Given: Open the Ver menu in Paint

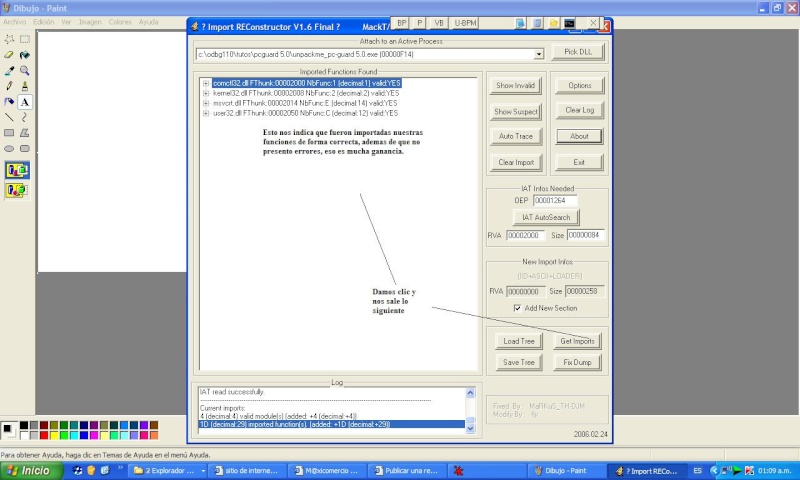Looking at the screenshot, I should (x=66, y=22).
